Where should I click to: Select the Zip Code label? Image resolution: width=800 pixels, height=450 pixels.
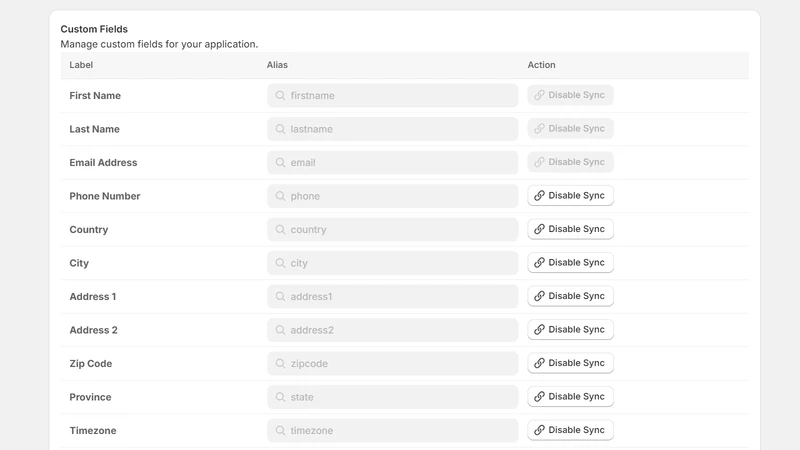tap(91, 363)
